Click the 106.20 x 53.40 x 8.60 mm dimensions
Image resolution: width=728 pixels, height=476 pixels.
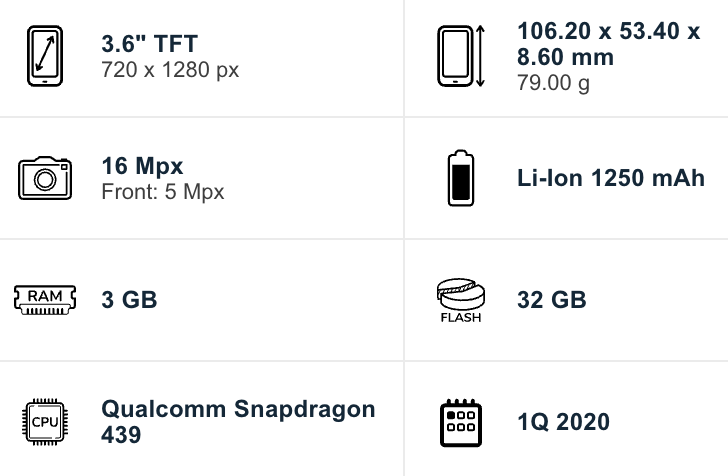(x=608, y=44)
